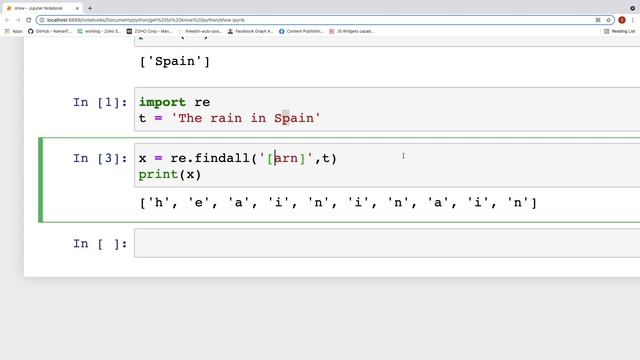Open the Chrome profile avatar
Screen dimensions: 640x360
coord(622,20)
